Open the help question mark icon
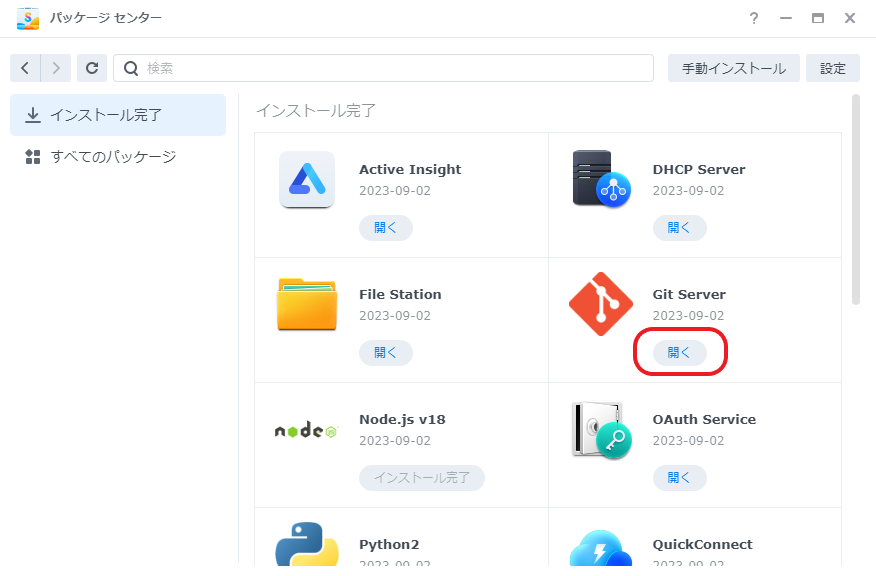This screenshot has height=576, width=876. tap(754, 18)
